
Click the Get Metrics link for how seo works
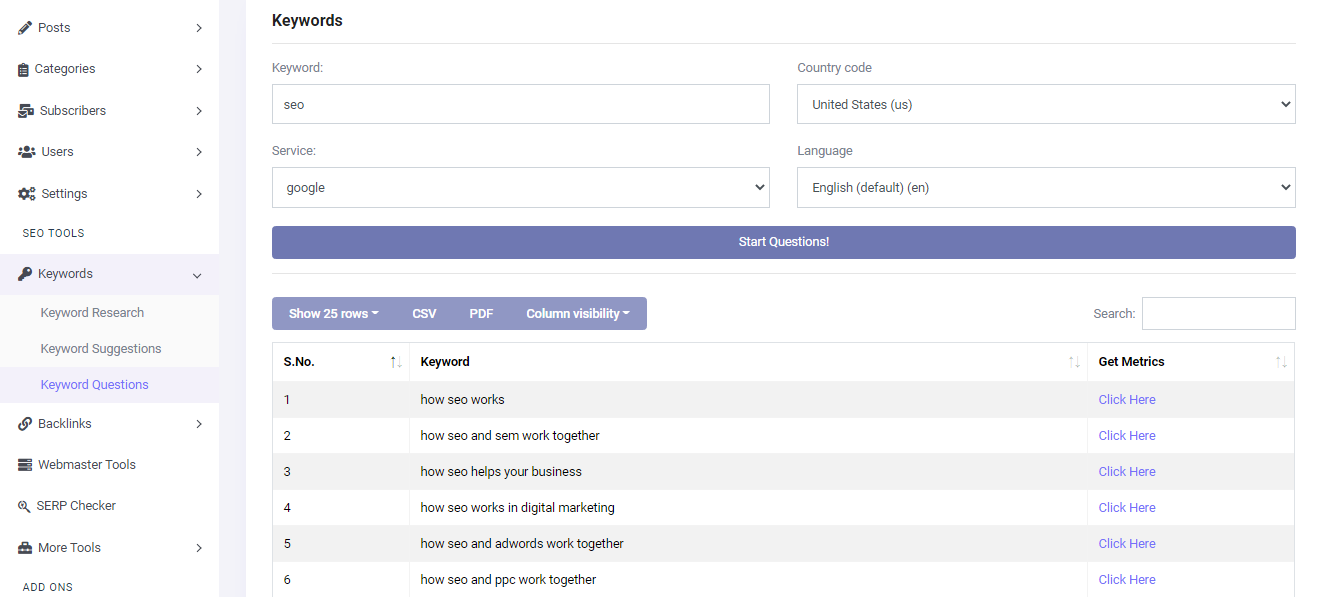pyautogui.click(x=1127, y=399)
